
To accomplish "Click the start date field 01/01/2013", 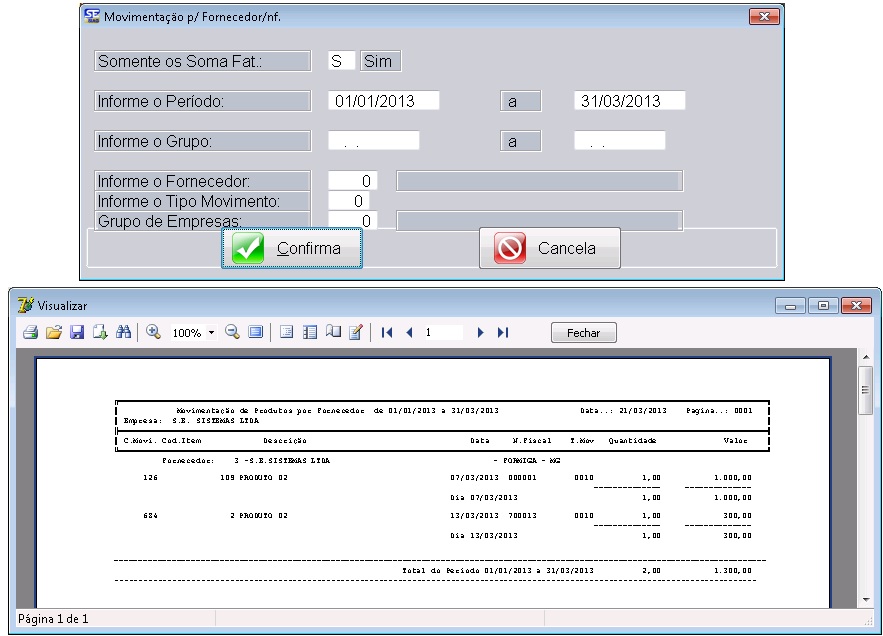I will tap(384, 101).
